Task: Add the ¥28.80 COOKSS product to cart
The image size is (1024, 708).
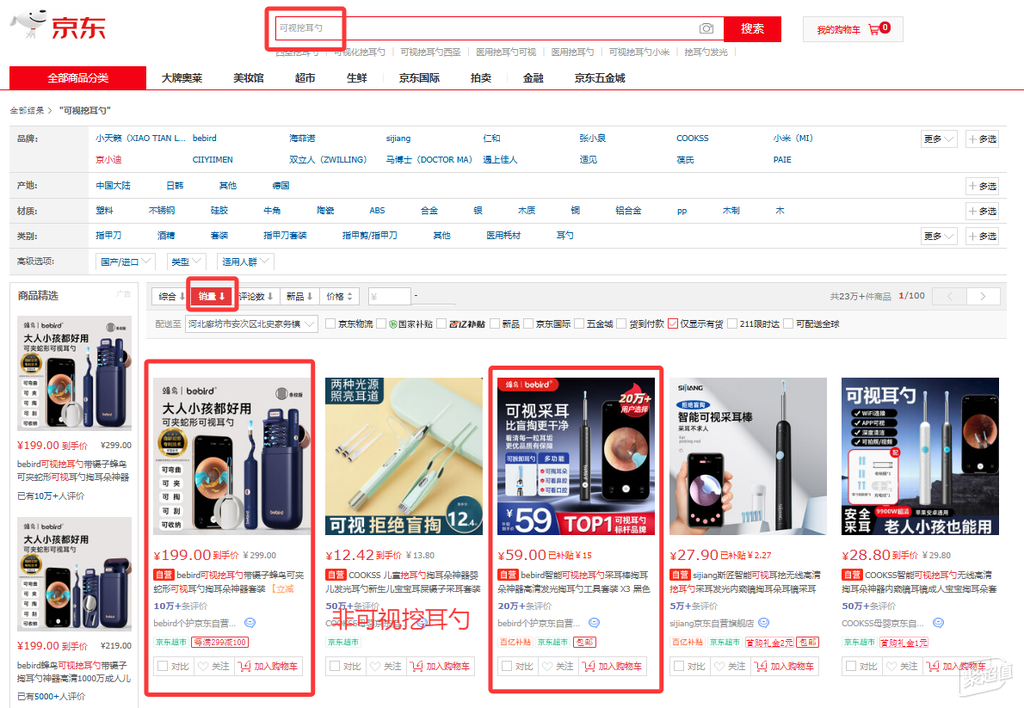Action: (x=956, y=666)
